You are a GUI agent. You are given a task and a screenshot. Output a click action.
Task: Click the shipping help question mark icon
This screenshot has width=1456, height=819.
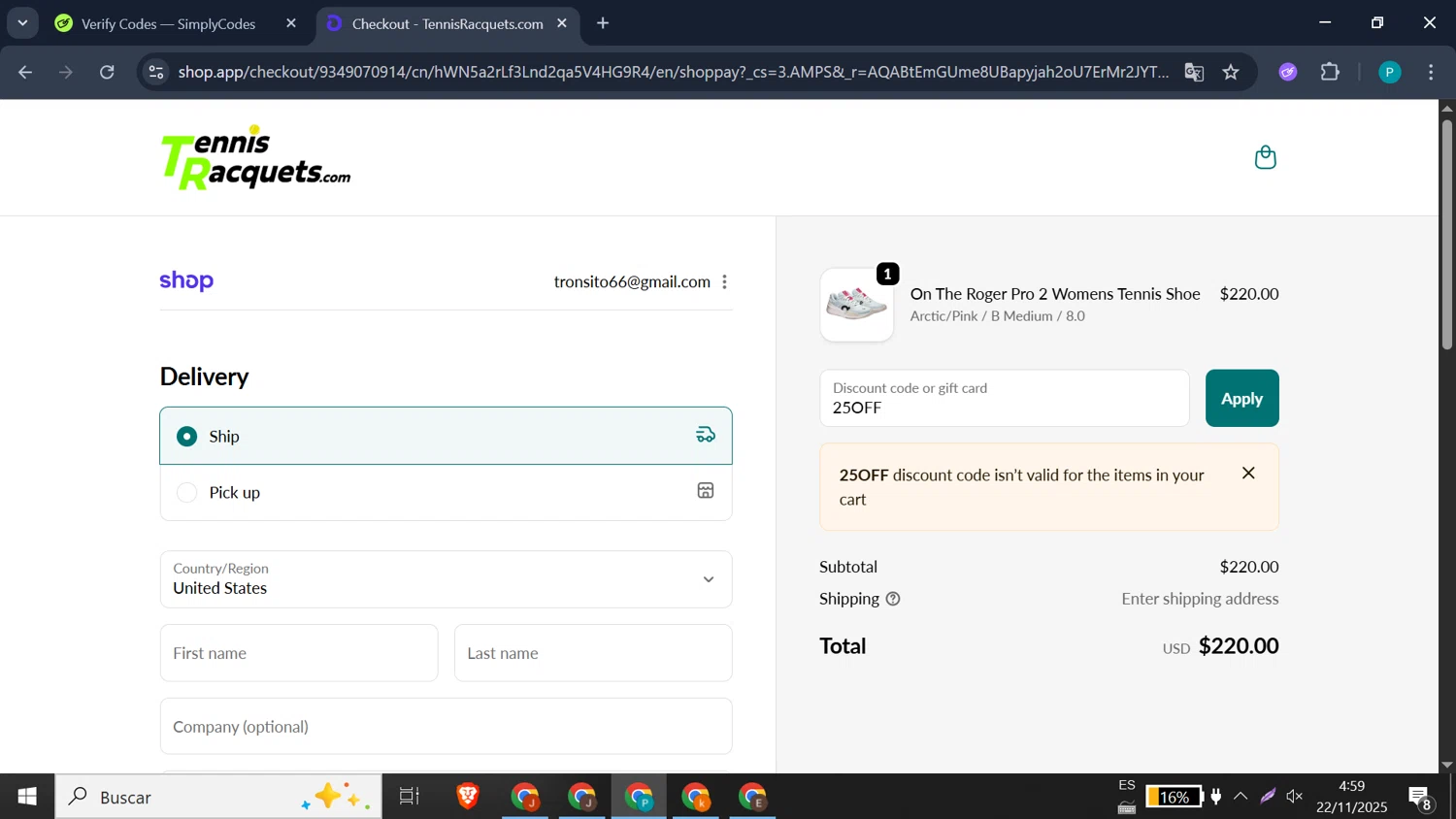tap(893, 599)
